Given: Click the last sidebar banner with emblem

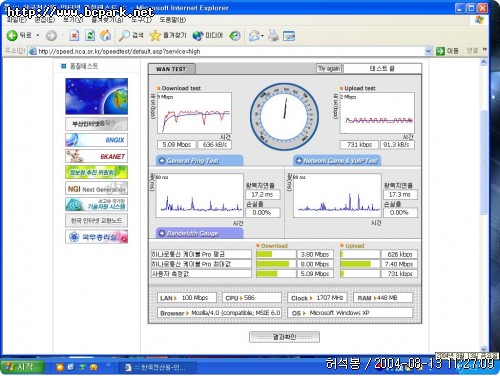Looking at the screenshot, I should (97, 237).
